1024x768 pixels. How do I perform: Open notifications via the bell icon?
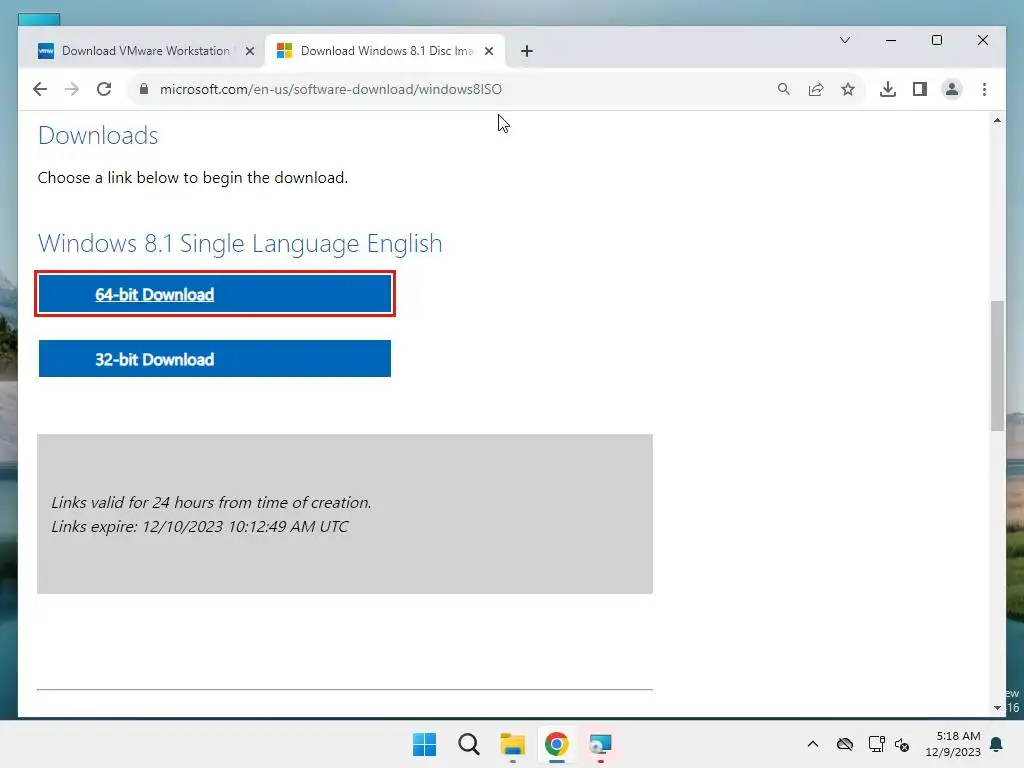(x=997, y=744)
